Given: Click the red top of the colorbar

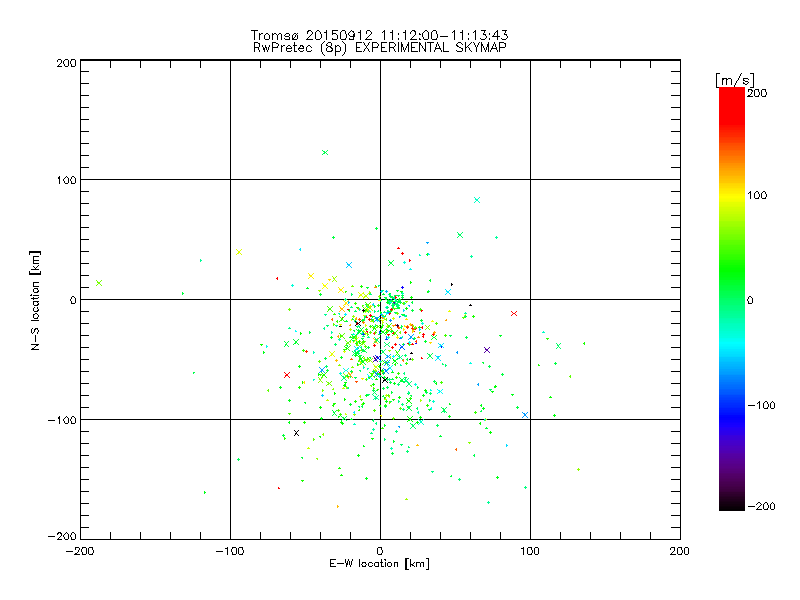Looking at the screenshot, I should click(x=732, y=93).
